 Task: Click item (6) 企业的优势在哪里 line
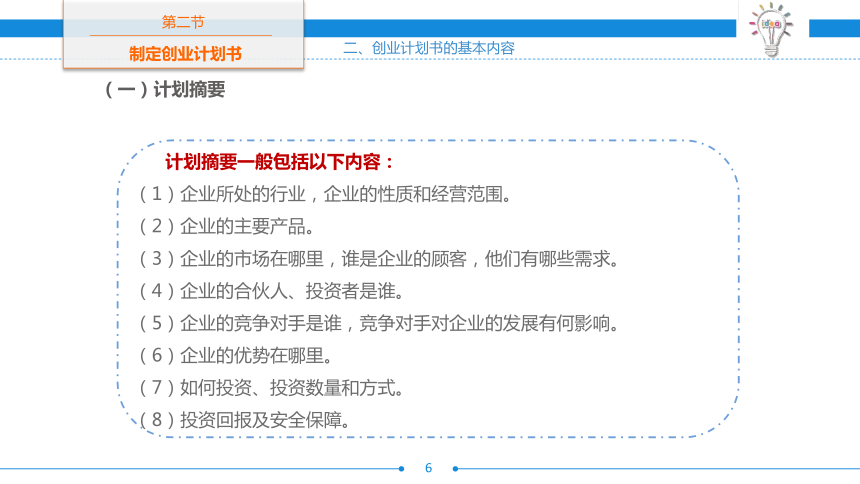[x=235, y=356]
